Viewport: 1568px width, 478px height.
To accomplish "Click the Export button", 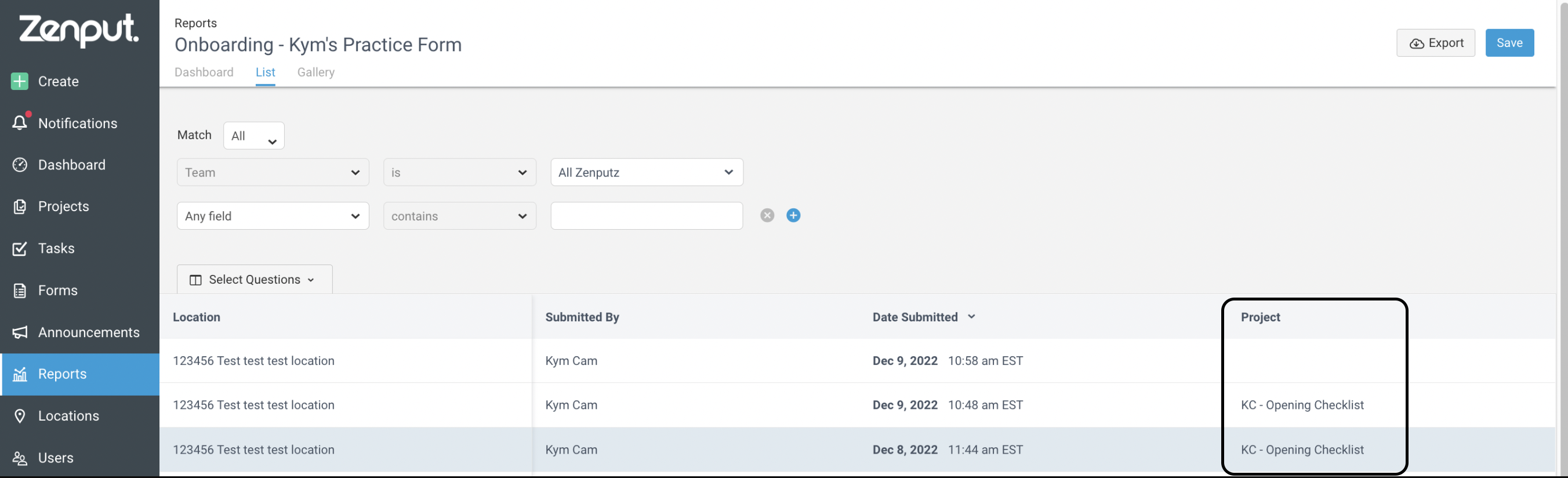I will (1435, 42).
